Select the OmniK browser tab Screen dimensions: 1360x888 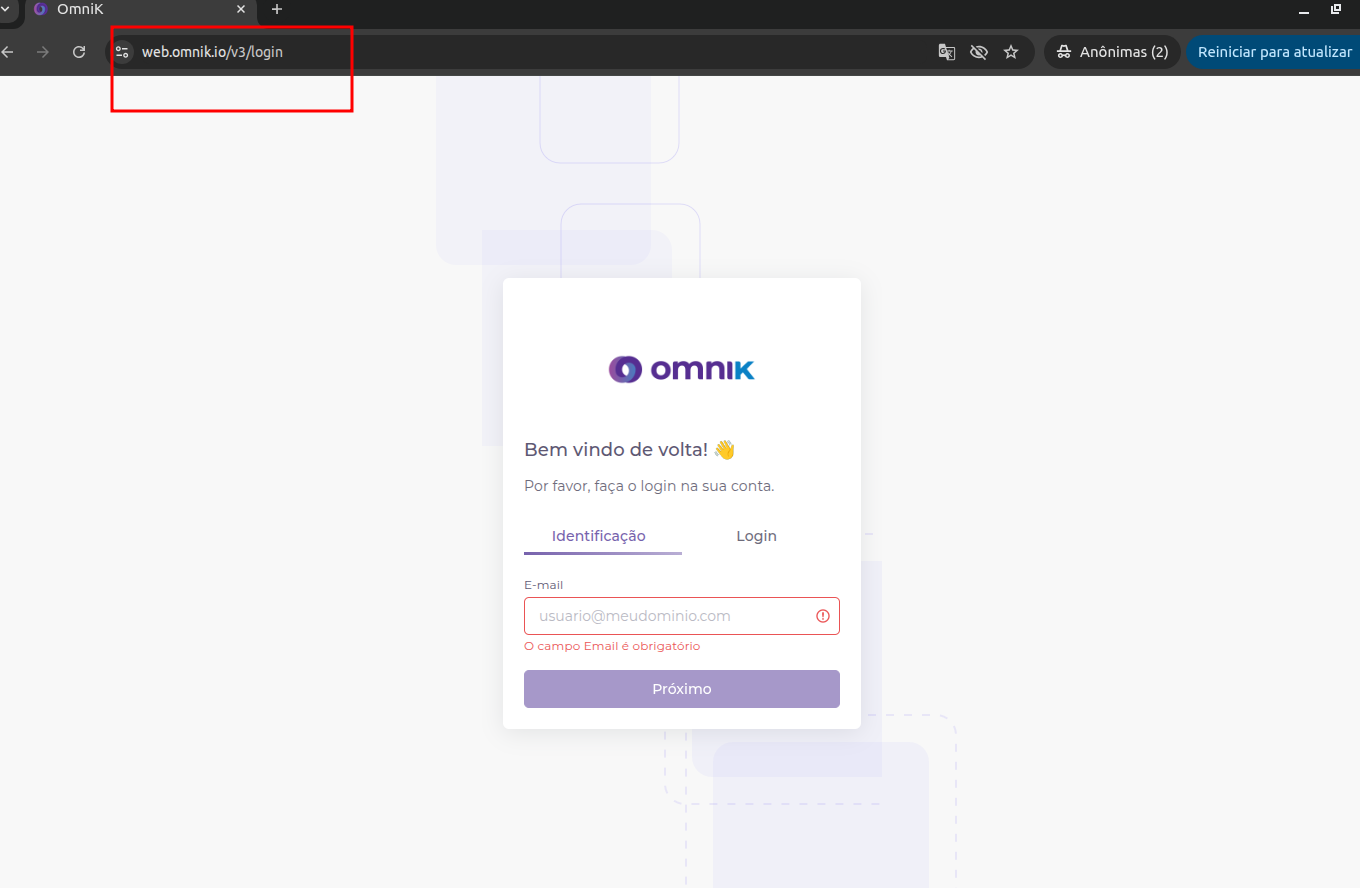coord(130,9)
